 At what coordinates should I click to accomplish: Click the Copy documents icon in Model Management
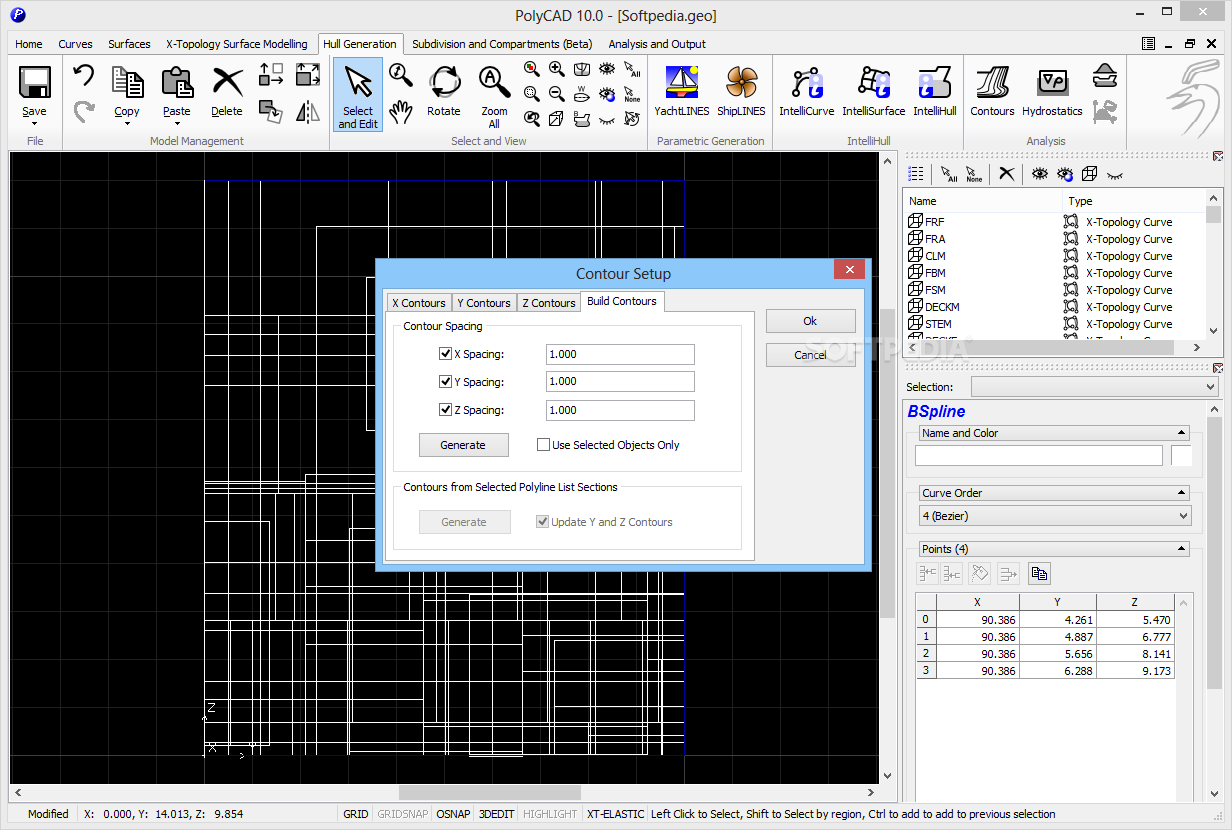[x=127, y=82]
